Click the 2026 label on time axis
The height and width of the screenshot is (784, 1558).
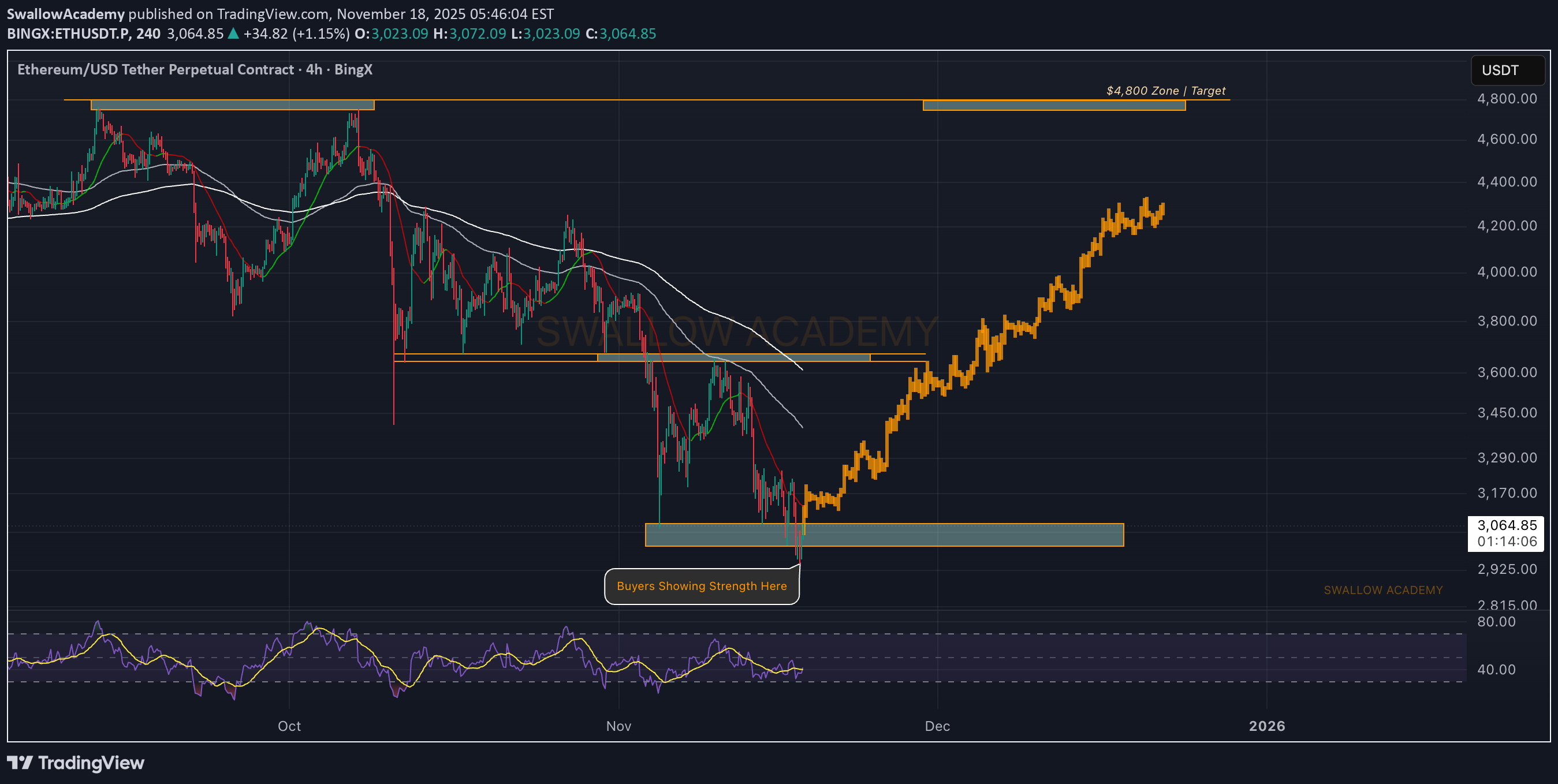(1266, 726)
